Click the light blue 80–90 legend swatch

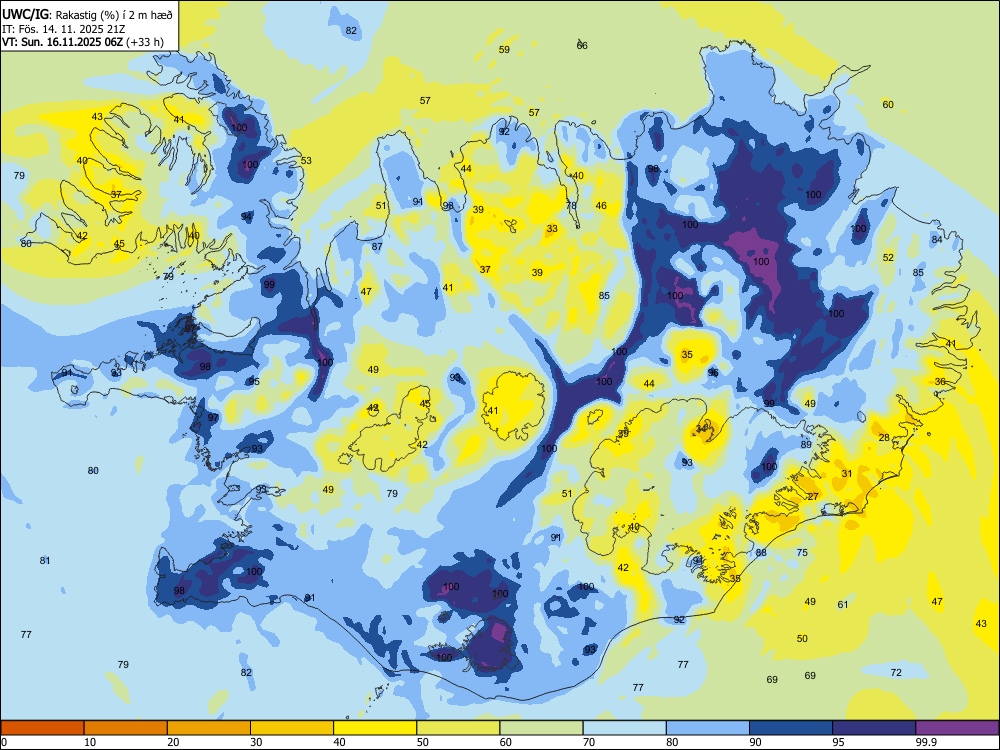coord(708,728)
